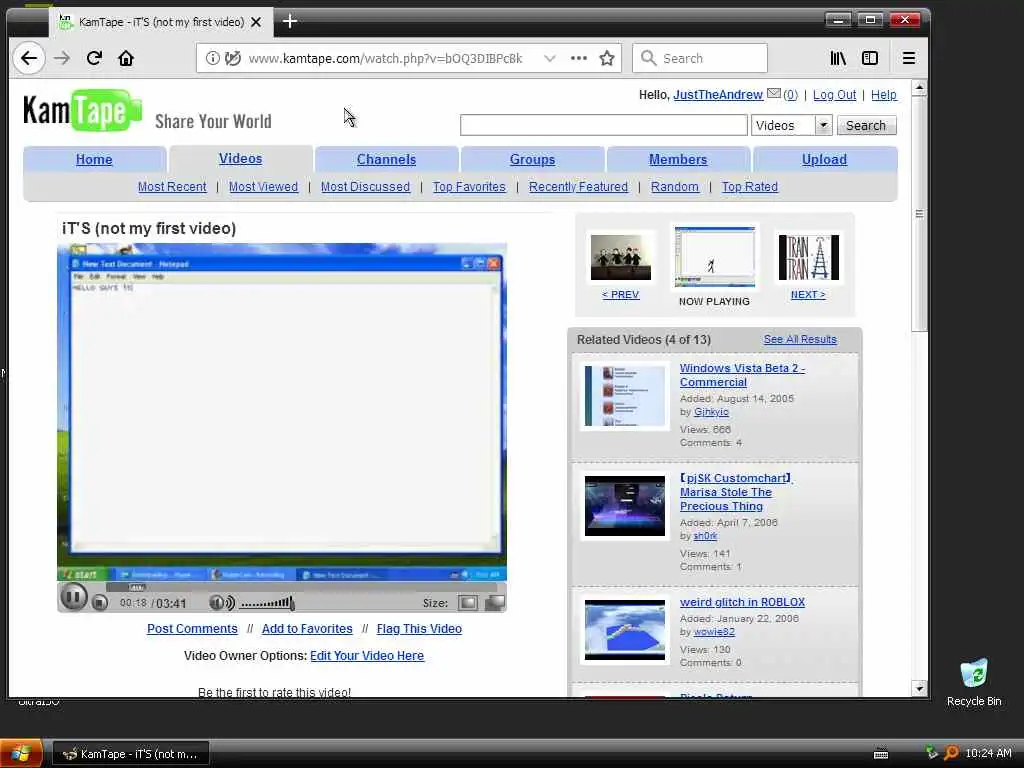1024x768 pixels.
Task: Click the tracking protection shield icon
Action: click(232, 58)
